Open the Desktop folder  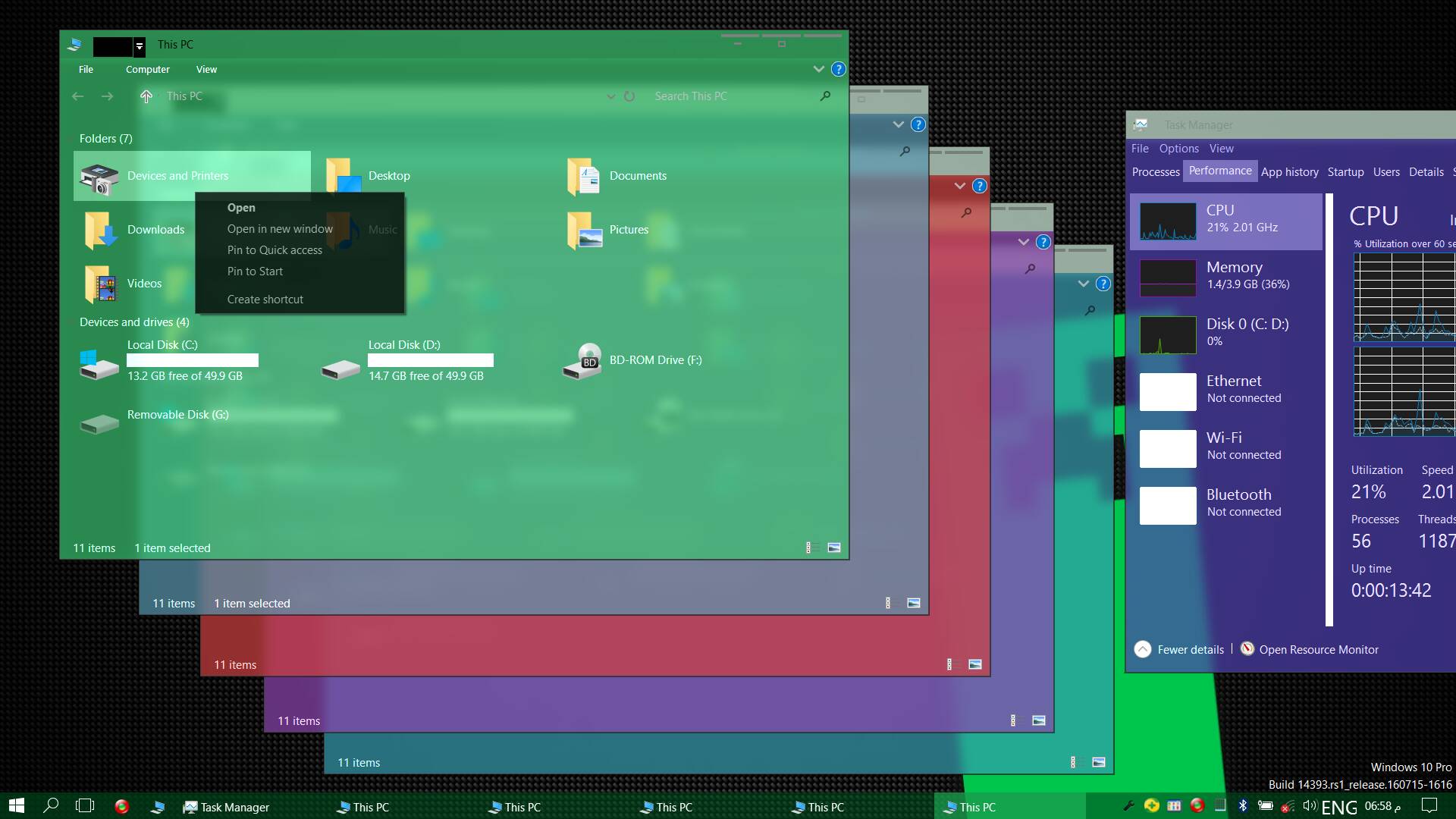pyautogui.click(x=368, y=176)
